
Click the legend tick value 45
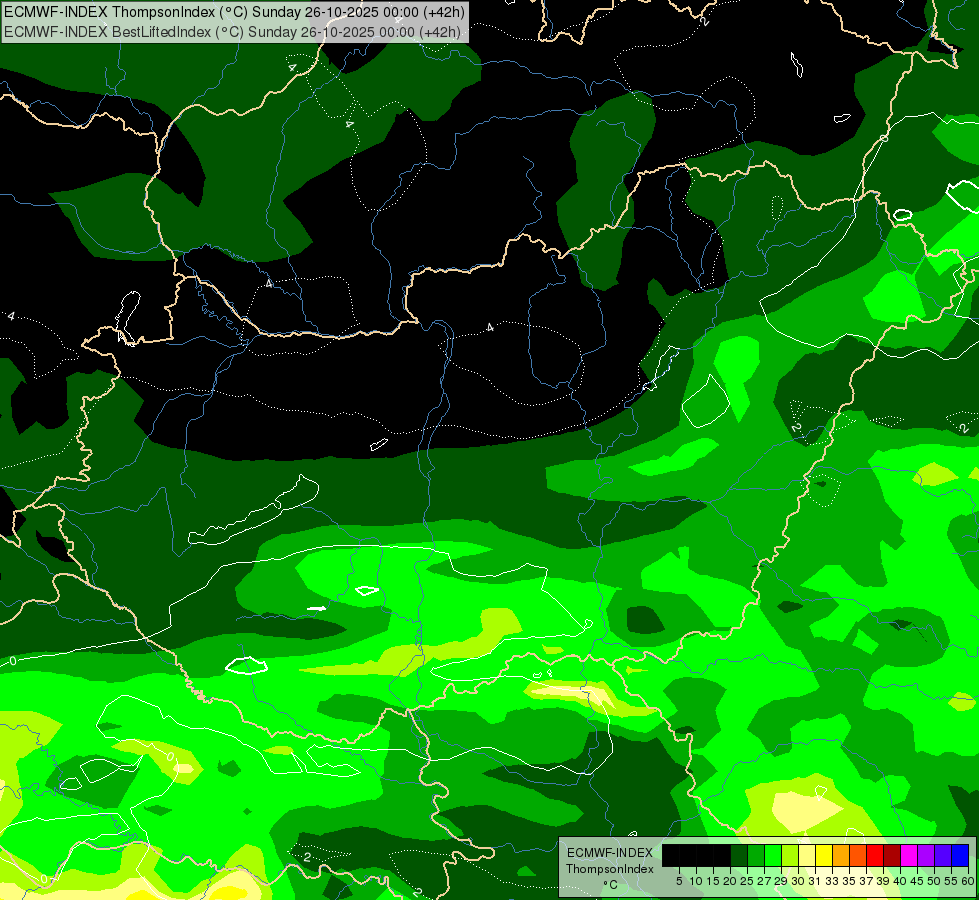click(x=917, y=881)
